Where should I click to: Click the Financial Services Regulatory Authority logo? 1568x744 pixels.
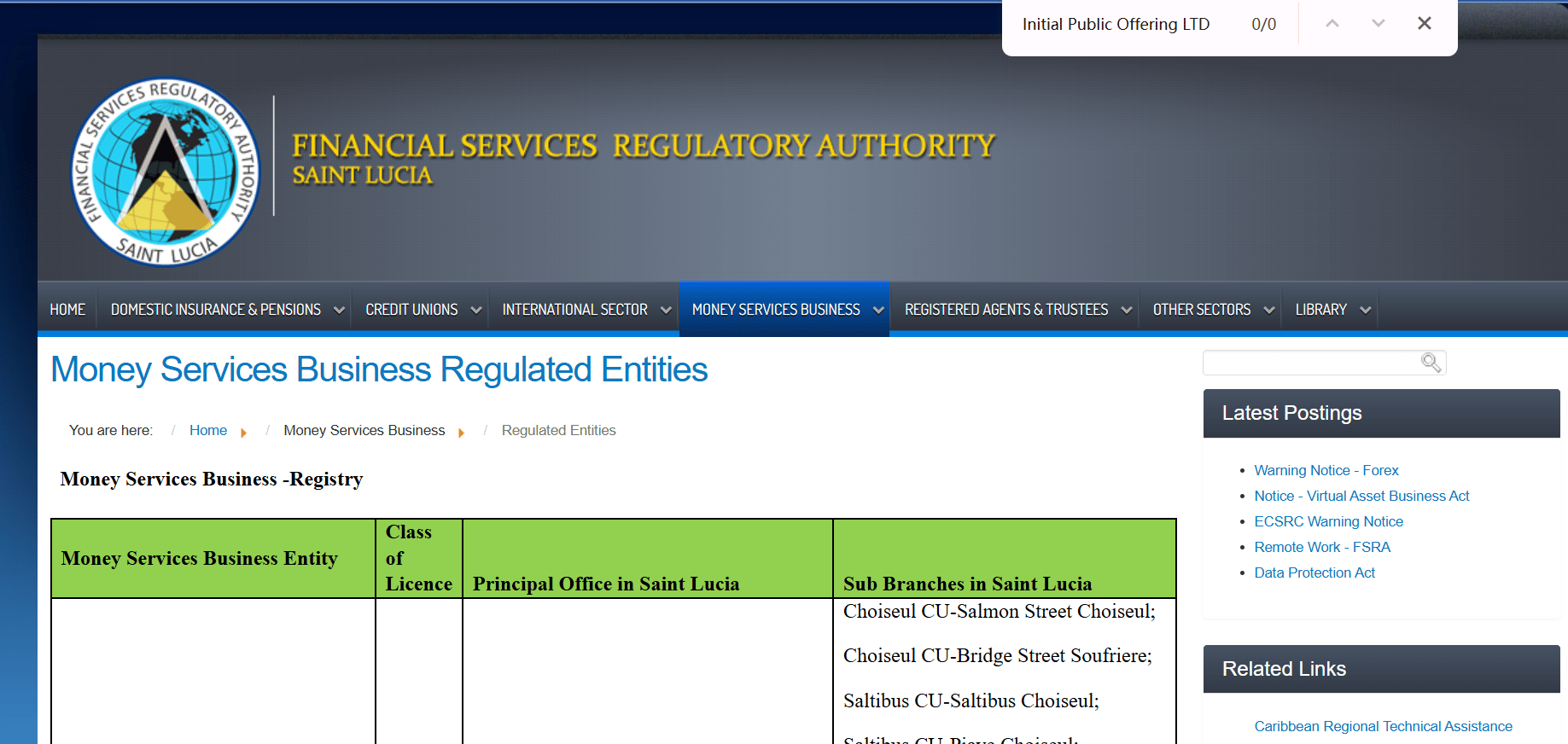[166, 172]
